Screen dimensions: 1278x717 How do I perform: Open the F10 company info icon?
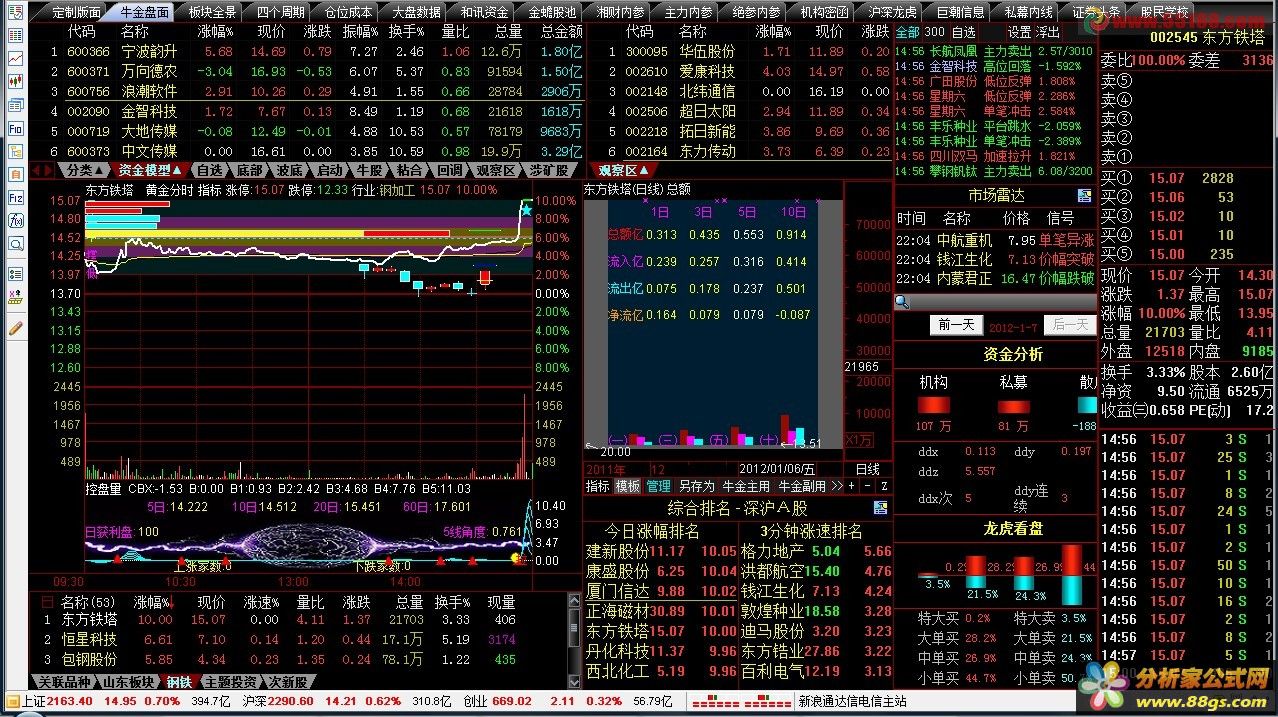pyautogui.click(x=15, y=128)
